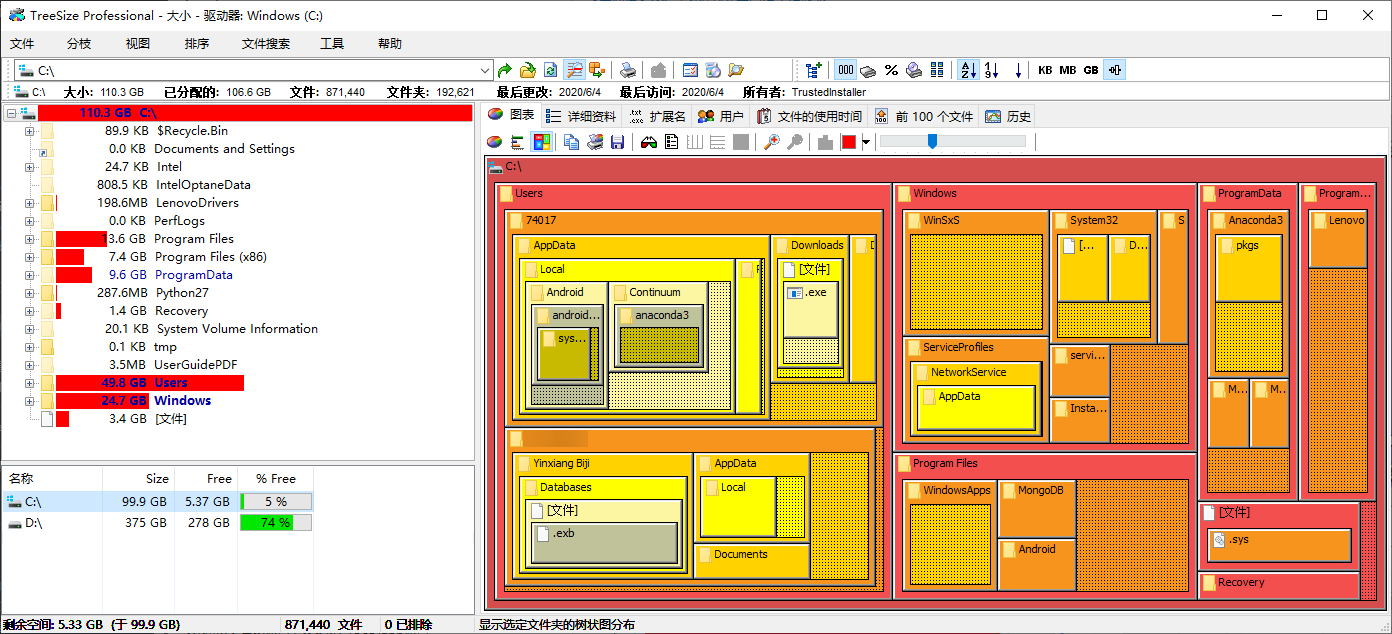Click the grey blocks icon left of the red swatch
Viewport: 1392px width, 634px height.
(825, 142)
